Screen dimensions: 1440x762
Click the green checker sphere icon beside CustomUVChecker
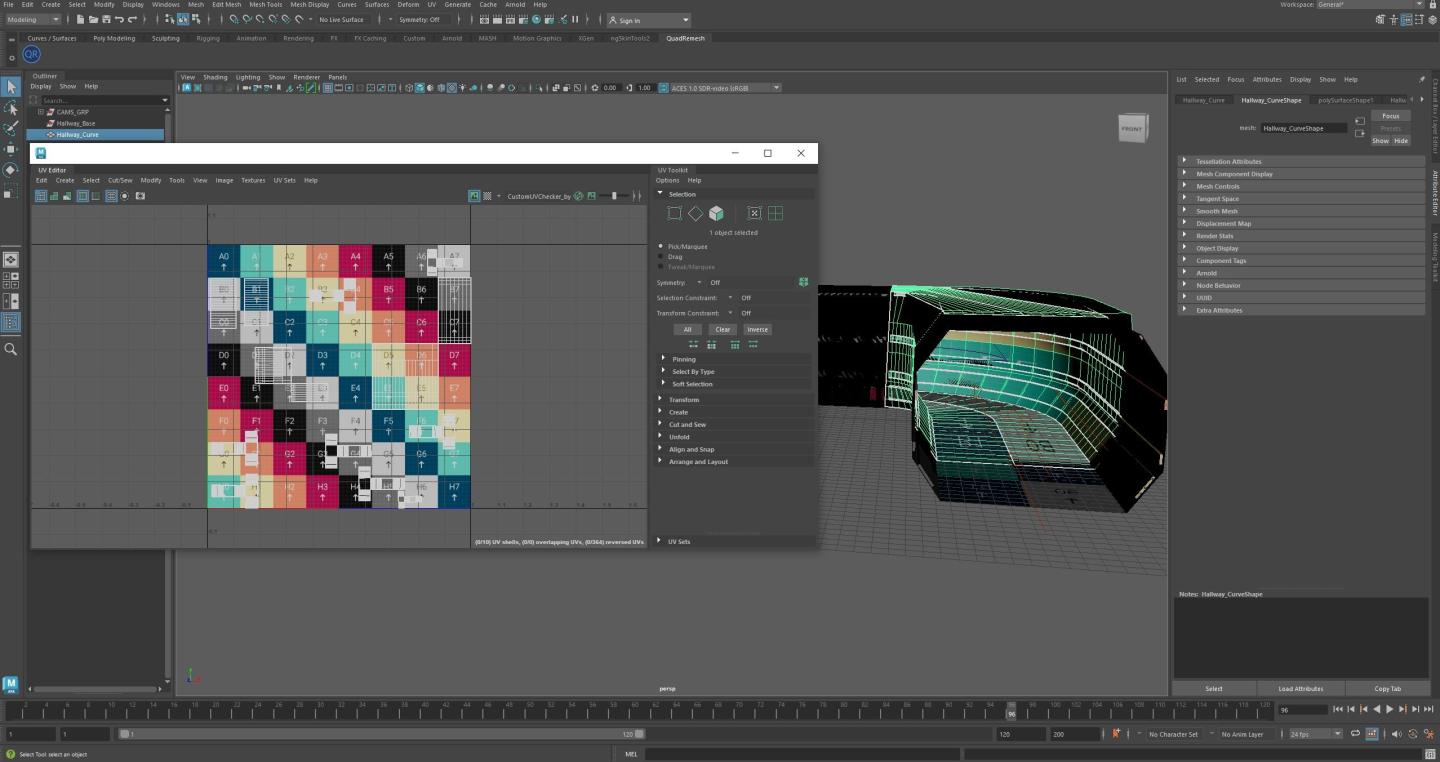click(x=578, y=196)
